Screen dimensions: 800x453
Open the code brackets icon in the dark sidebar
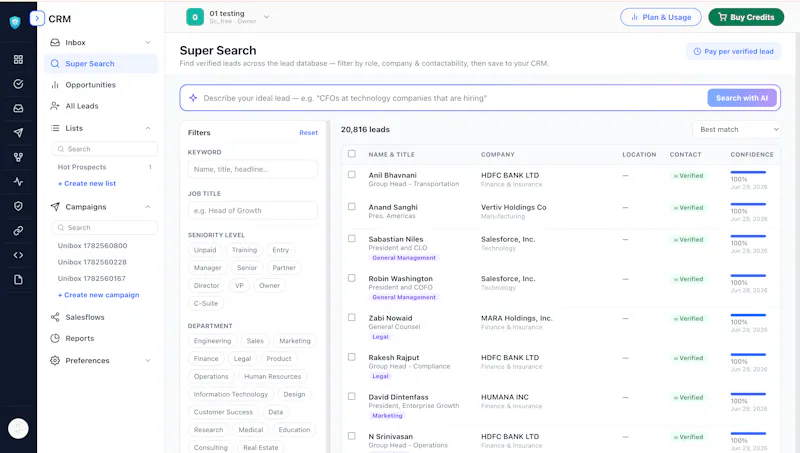[18, 255]
